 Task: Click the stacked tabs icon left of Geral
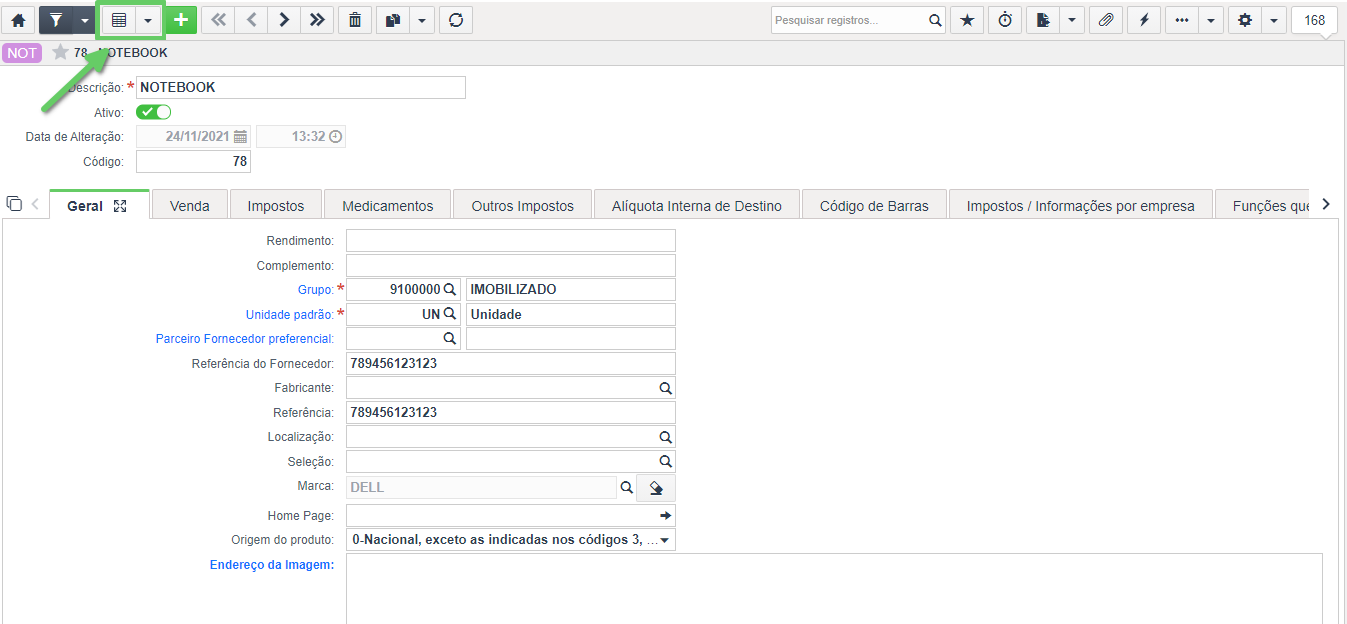click(x=14, y=204)
